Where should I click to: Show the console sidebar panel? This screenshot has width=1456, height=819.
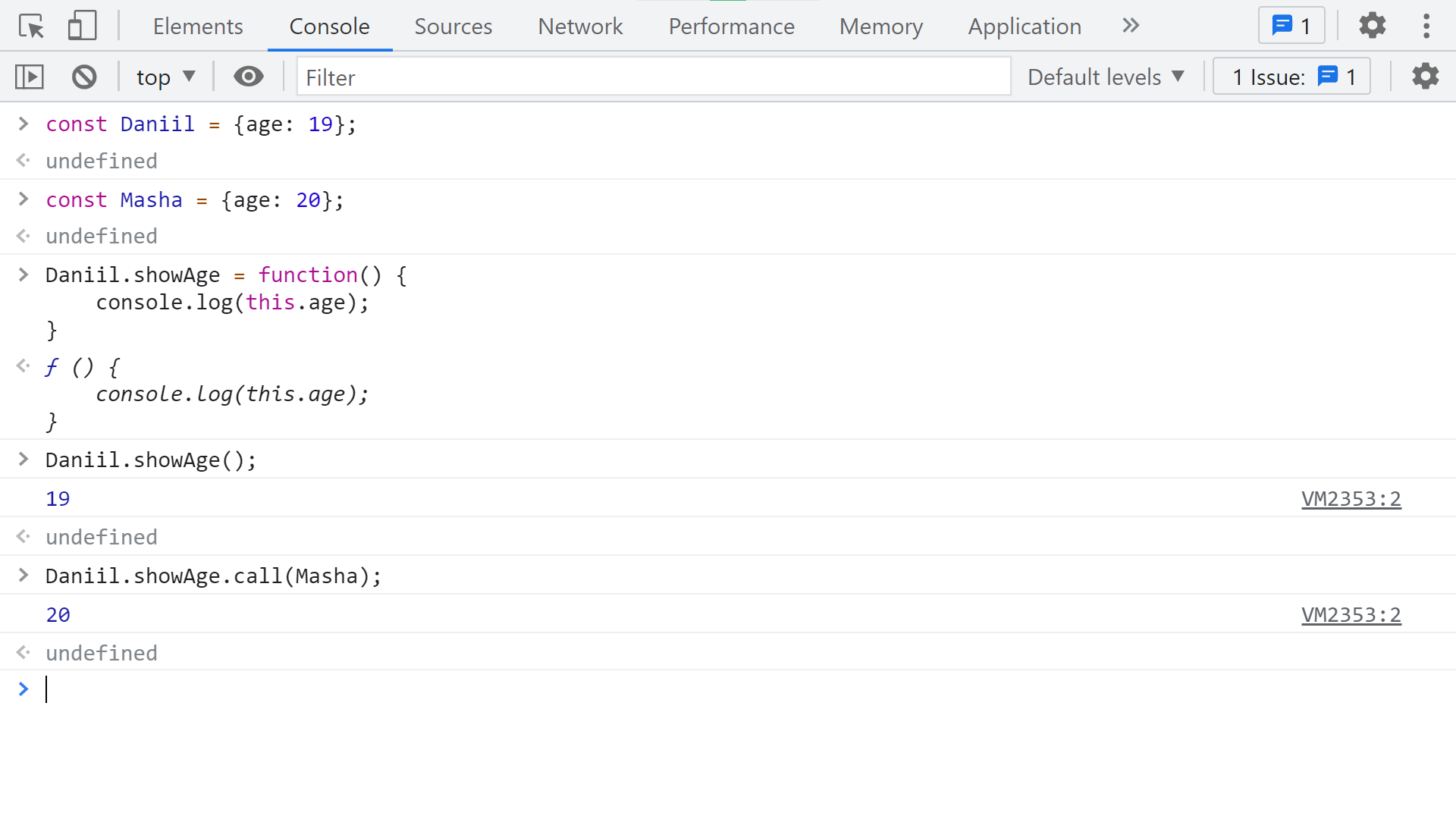(30, 77)
